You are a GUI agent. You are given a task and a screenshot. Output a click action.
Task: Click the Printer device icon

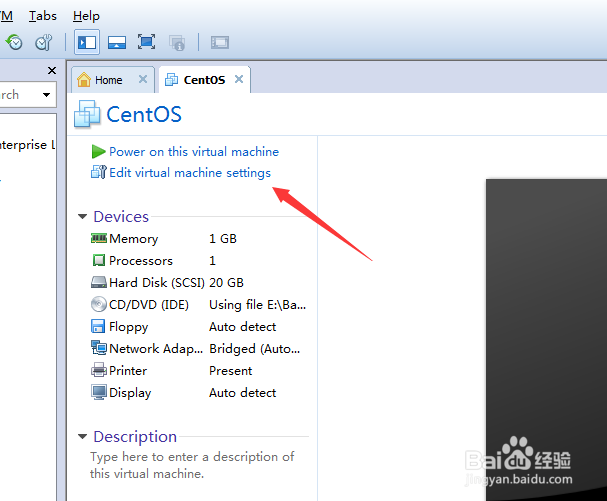pos(99,370)
